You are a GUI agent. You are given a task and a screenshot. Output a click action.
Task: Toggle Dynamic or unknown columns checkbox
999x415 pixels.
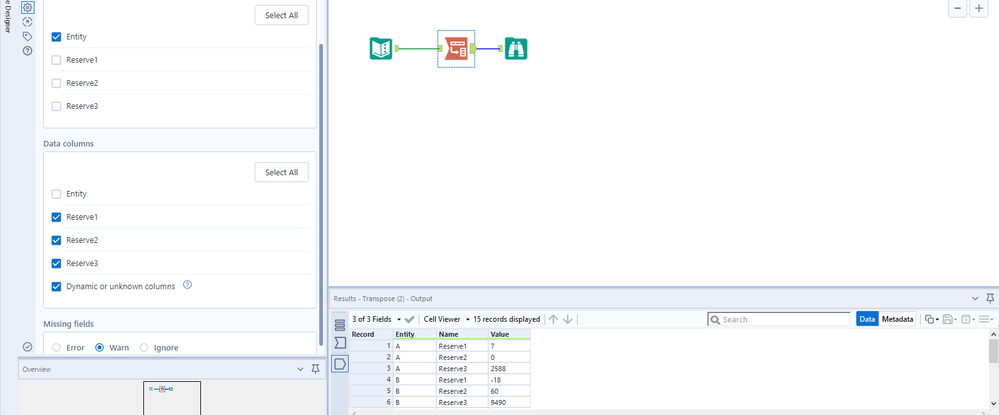[56, 286]
